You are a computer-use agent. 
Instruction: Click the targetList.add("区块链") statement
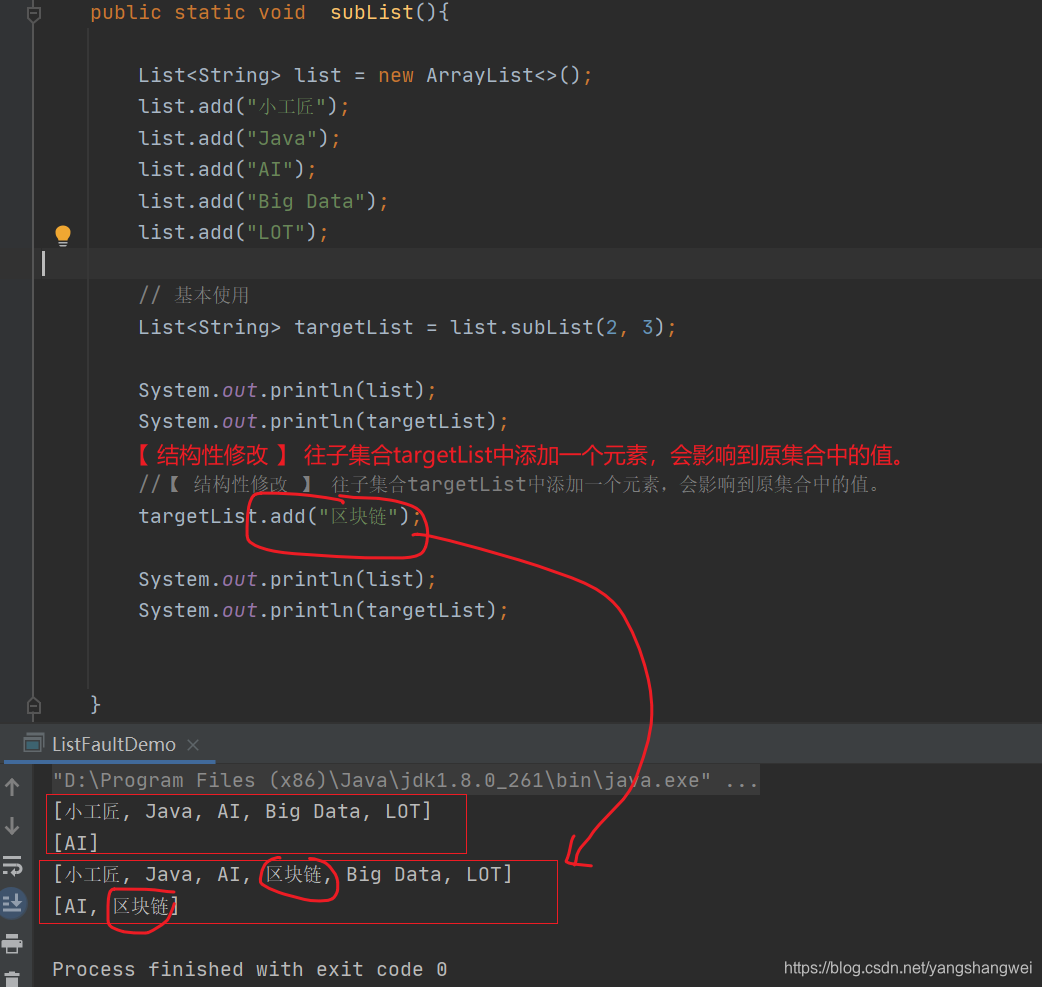pyautogui.click(x=279, y=516)
